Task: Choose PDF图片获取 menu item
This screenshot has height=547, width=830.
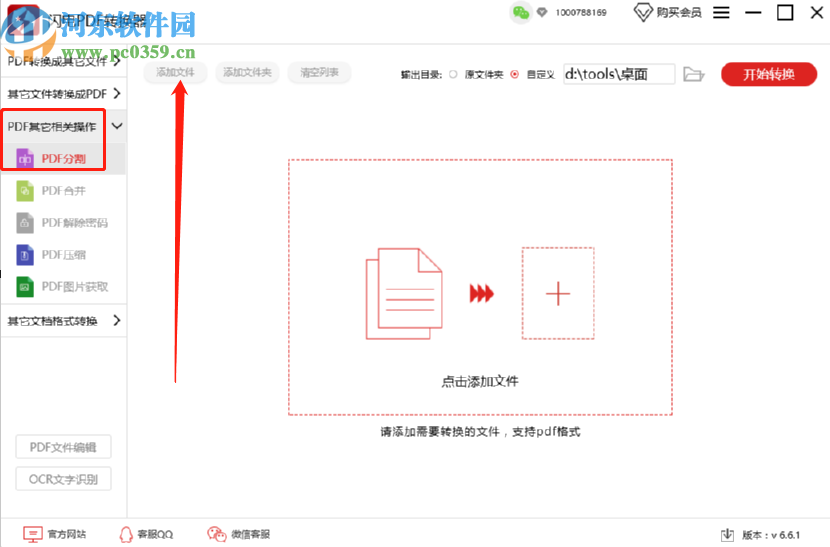Action: pyautogui.click(x=64, y=286)
